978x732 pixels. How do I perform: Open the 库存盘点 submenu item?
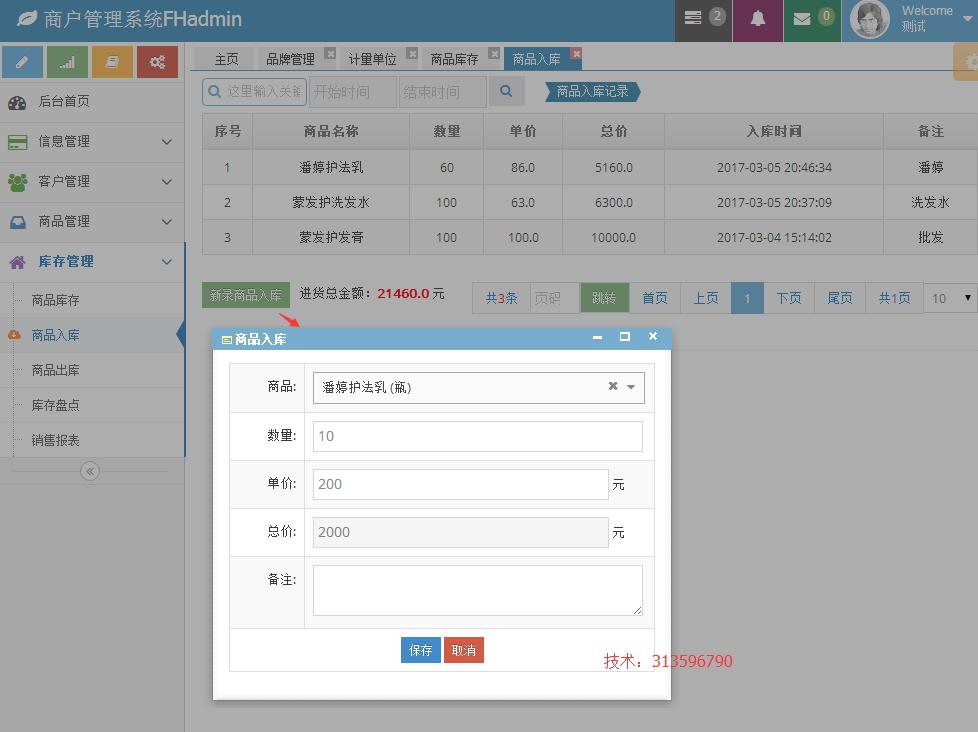92,405
